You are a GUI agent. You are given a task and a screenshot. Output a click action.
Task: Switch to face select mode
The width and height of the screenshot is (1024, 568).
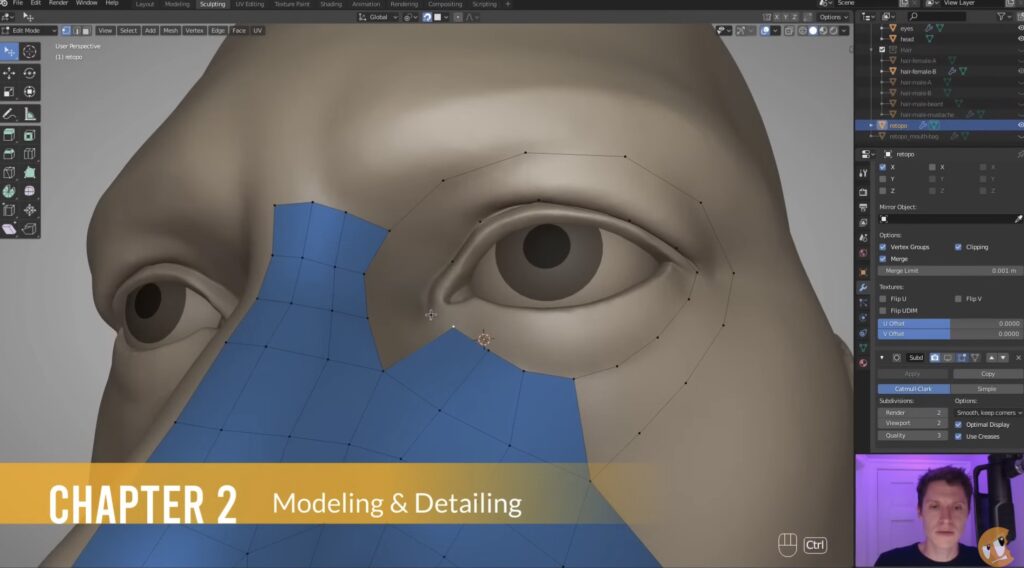tap(86, 31)
